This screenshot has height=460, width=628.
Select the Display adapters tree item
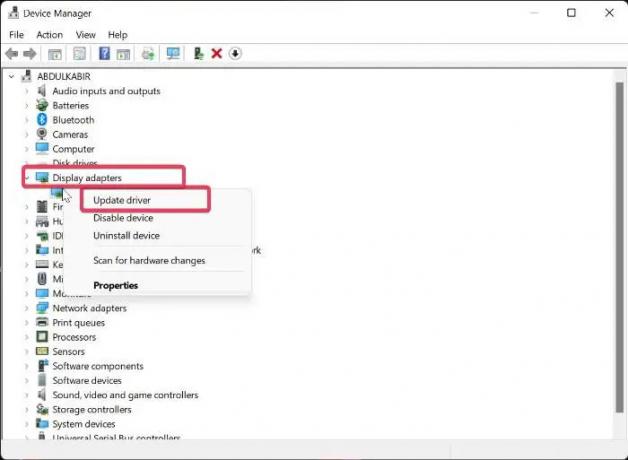coord(87,177)
